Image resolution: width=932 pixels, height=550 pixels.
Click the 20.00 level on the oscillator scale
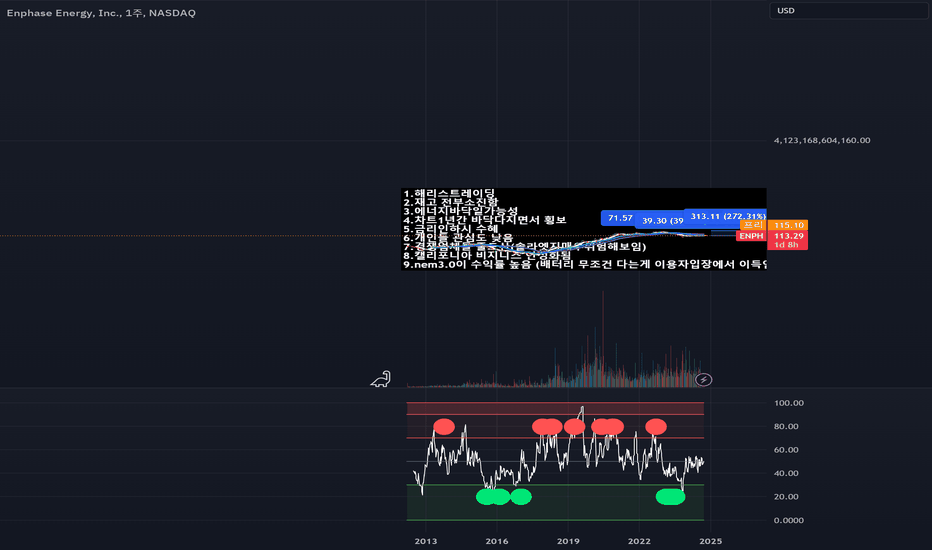click(x=786, y=496)
